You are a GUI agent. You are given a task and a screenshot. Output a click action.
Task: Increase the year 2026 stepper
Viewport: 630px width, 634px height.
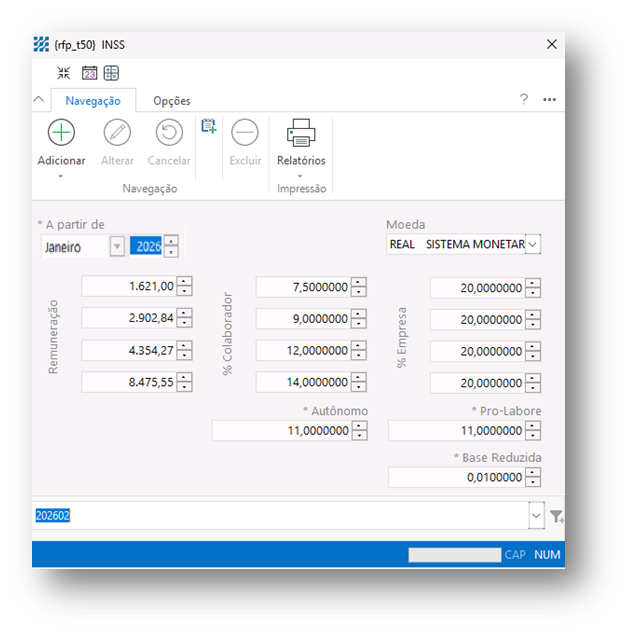click(x=171, y=241)
